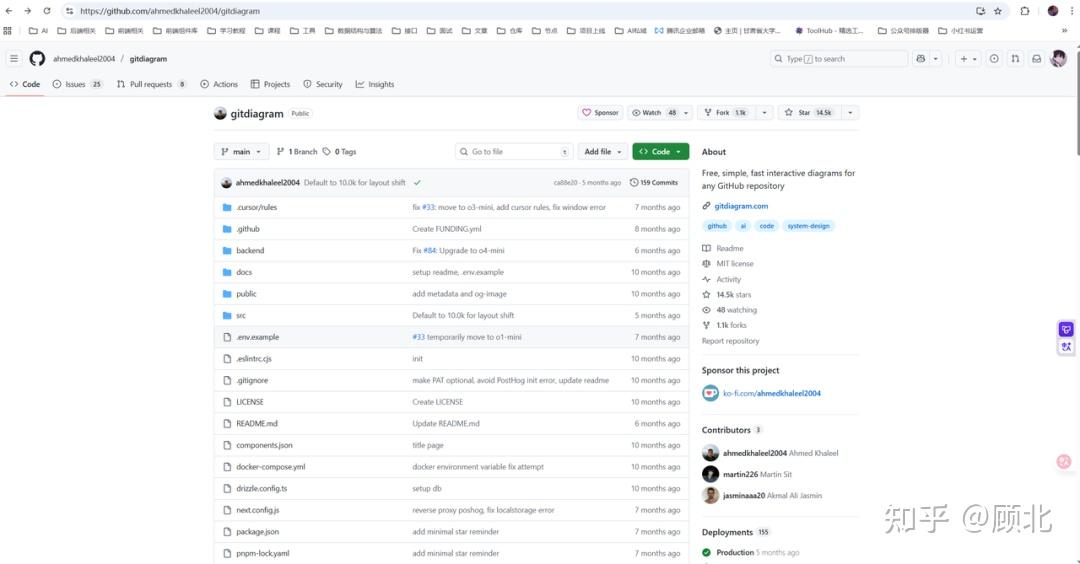Viewport: 1080px width, 564px height.
Task: Switch to the Pull requests tab
Action: point(151,84)
